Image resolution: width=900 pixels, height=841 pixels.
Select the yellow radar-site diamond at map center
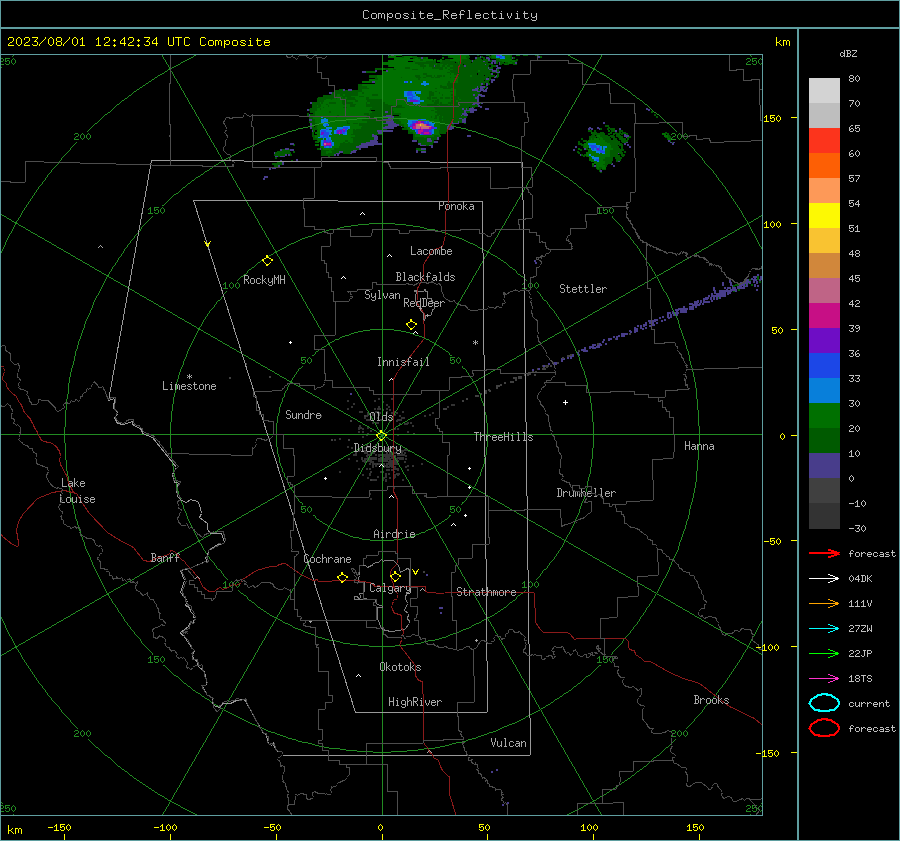pos(382,436)
